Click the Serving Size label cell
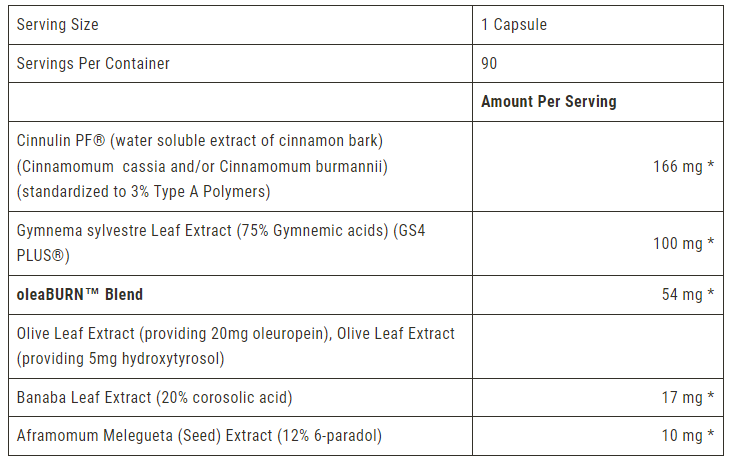Viewport: 732px width, 464px height. tap(240, 25)
